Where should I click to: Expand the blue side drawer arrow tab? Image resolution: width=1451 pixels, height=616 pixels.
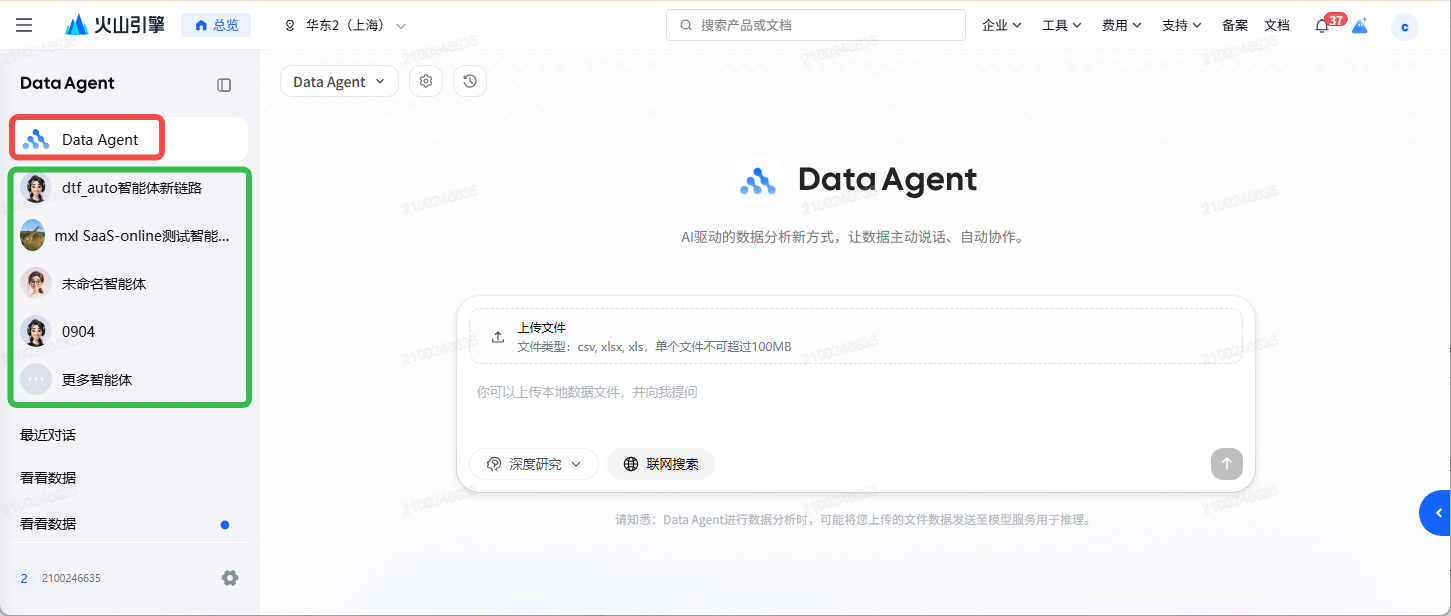coord(1436,513)
